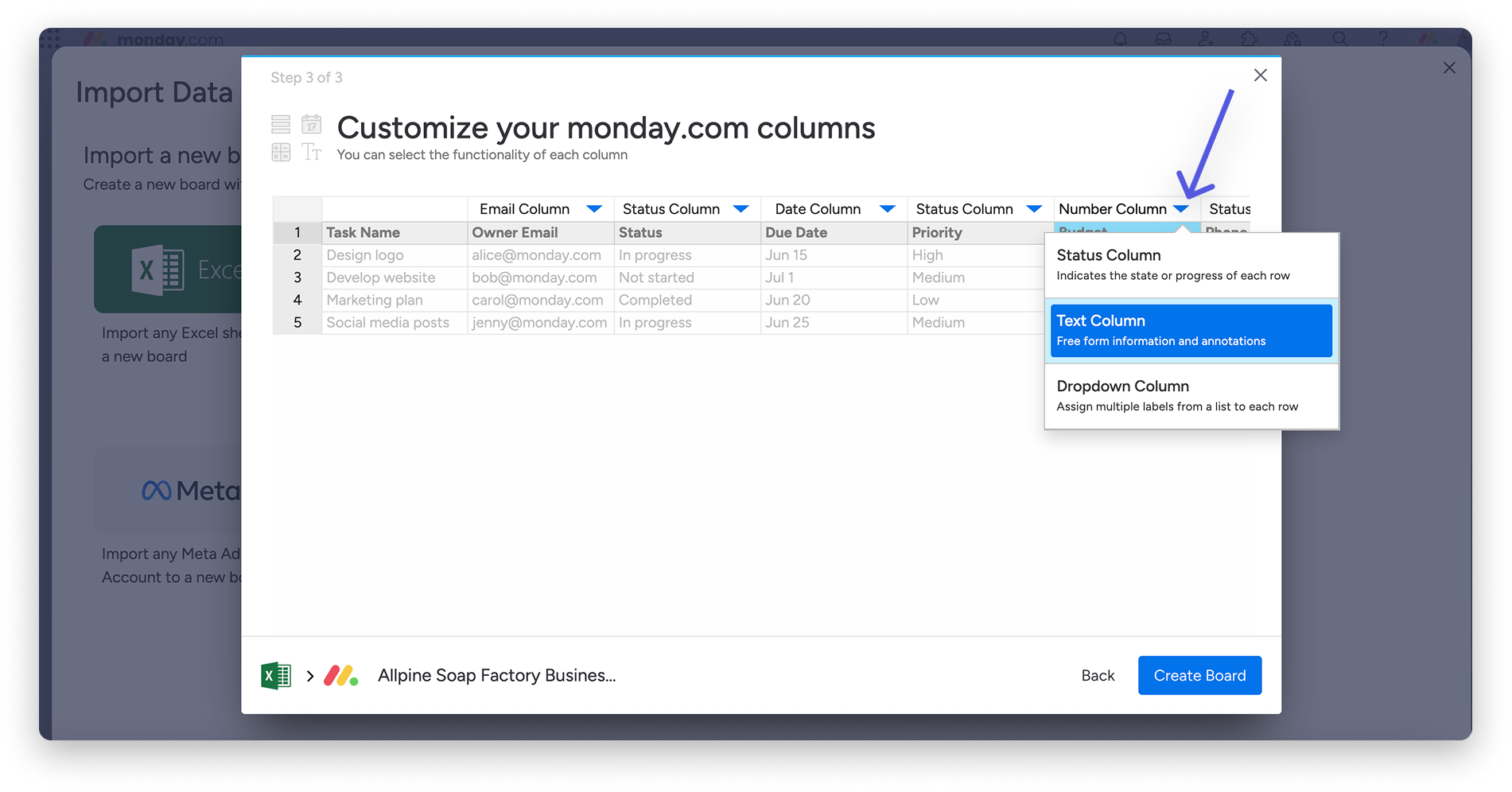
Task: Click the bob@monday.com cell
Action: [541, 278]
